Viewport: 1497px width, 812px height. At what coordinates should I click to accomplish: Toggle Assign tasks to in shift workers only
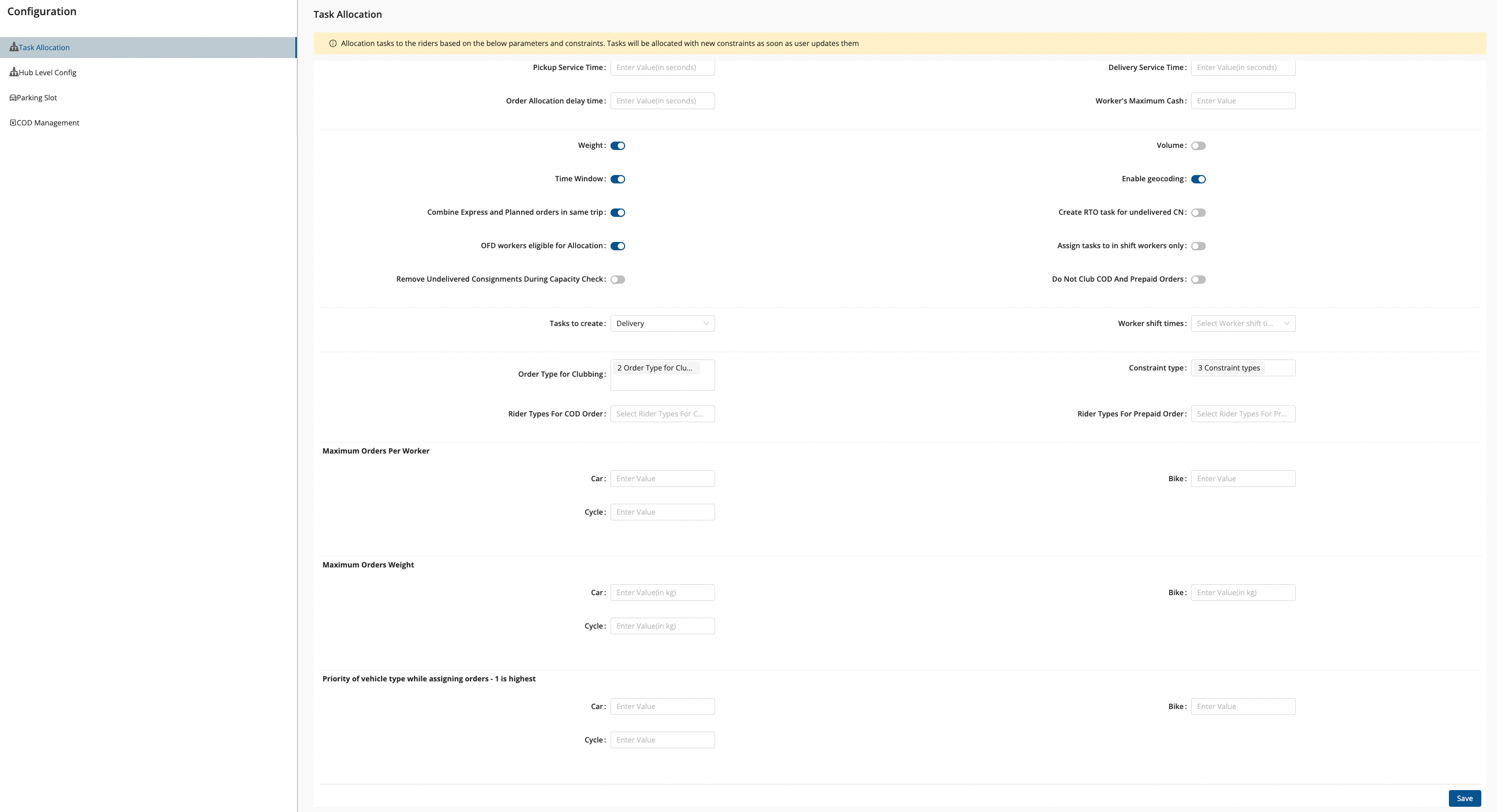[x=1197, y=246]
